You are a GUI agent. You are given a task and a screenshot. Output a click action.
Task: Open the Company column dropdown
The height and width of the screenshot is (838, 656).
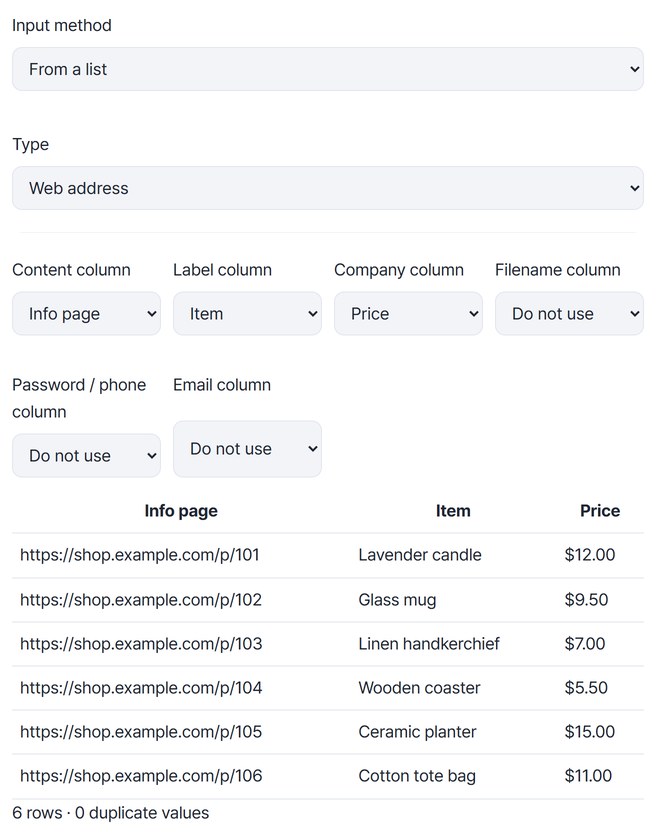pyautogui.click(x=408, y=314)
